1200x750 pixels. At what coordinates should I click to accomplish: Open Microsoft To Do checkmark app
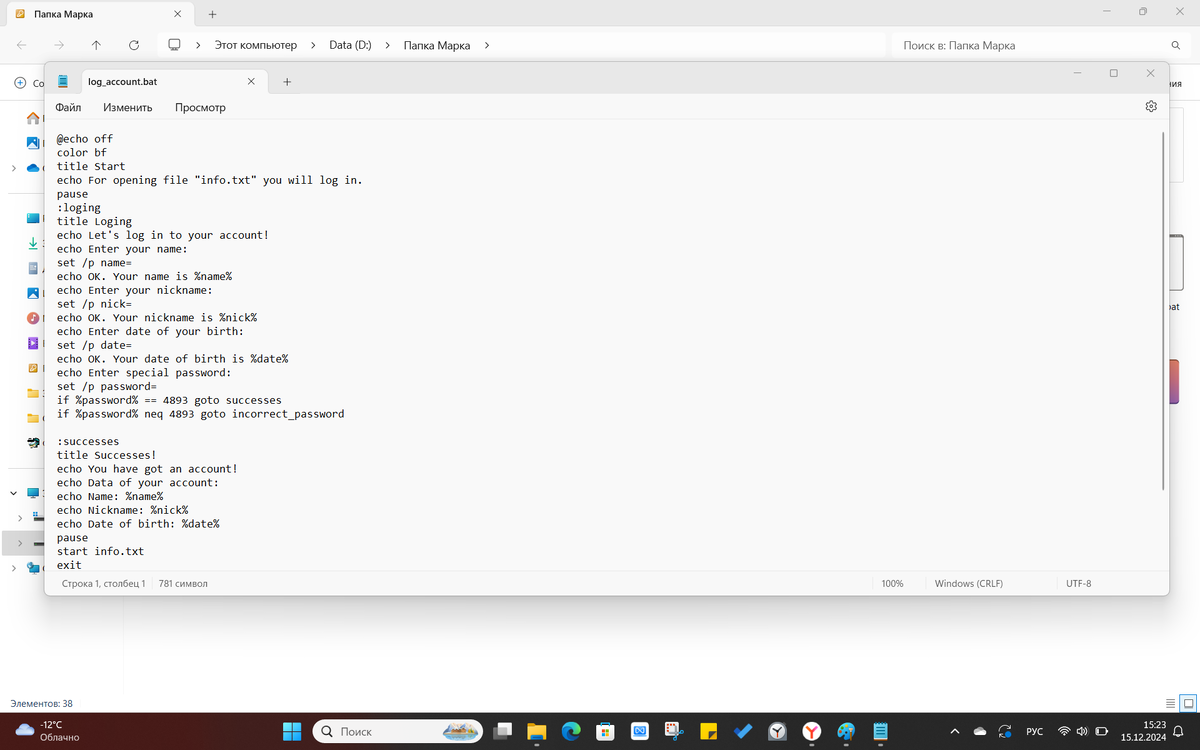[x=743, y=731]
